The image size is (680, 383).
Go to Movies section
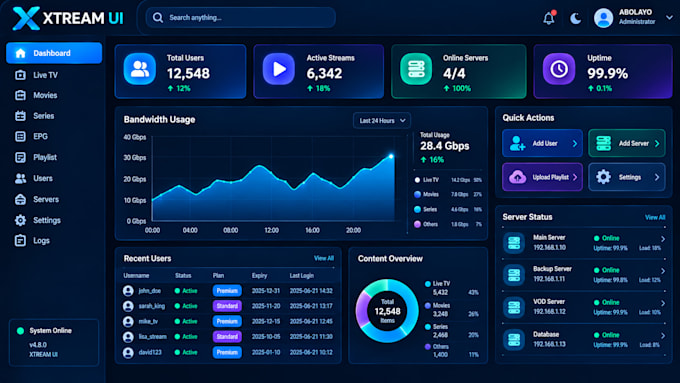tap(45, 95)
